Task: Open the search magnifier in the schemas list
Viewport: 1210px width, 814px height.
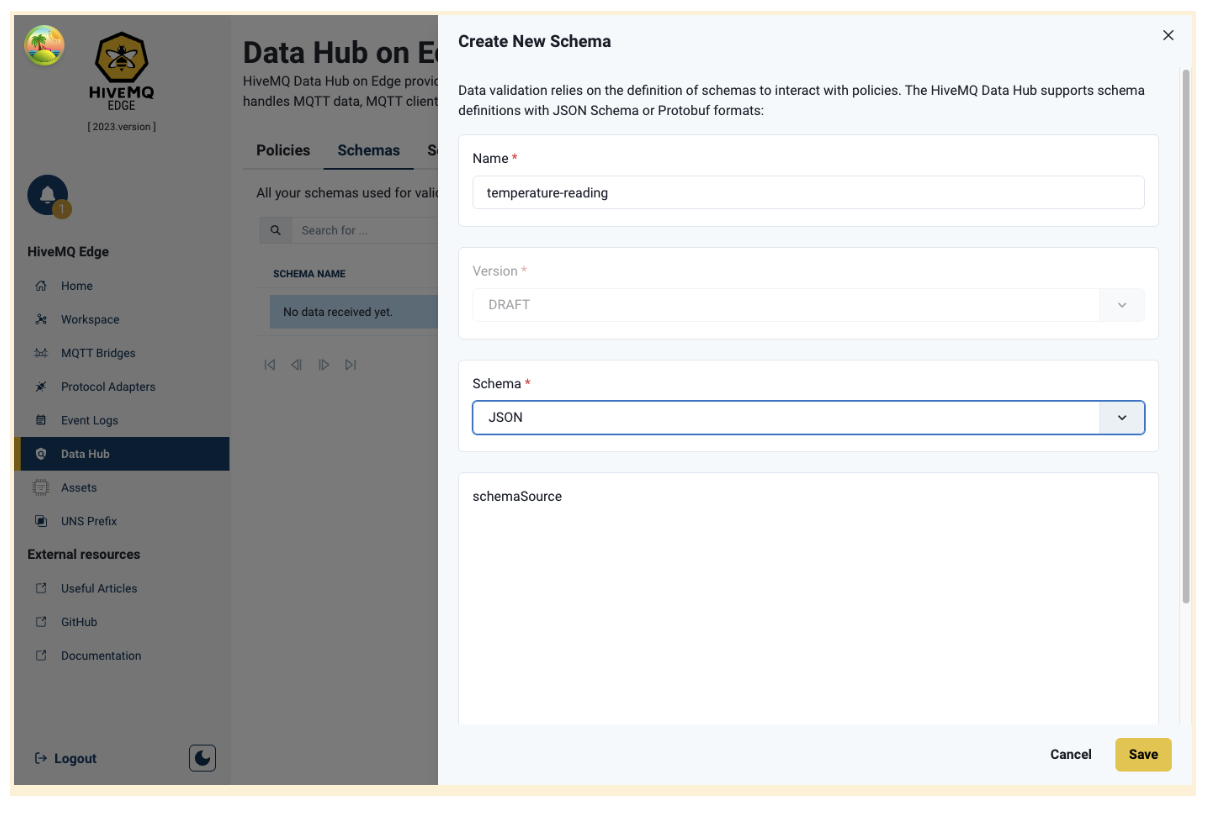Action: 275,229
